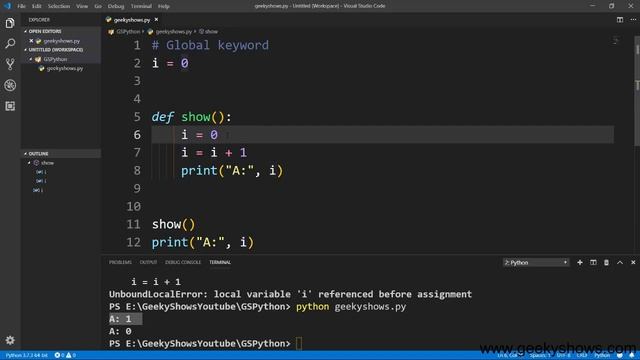640x360 pixels.
Task: Select the Terminal panel tab
Action: (x=220, y=262)
